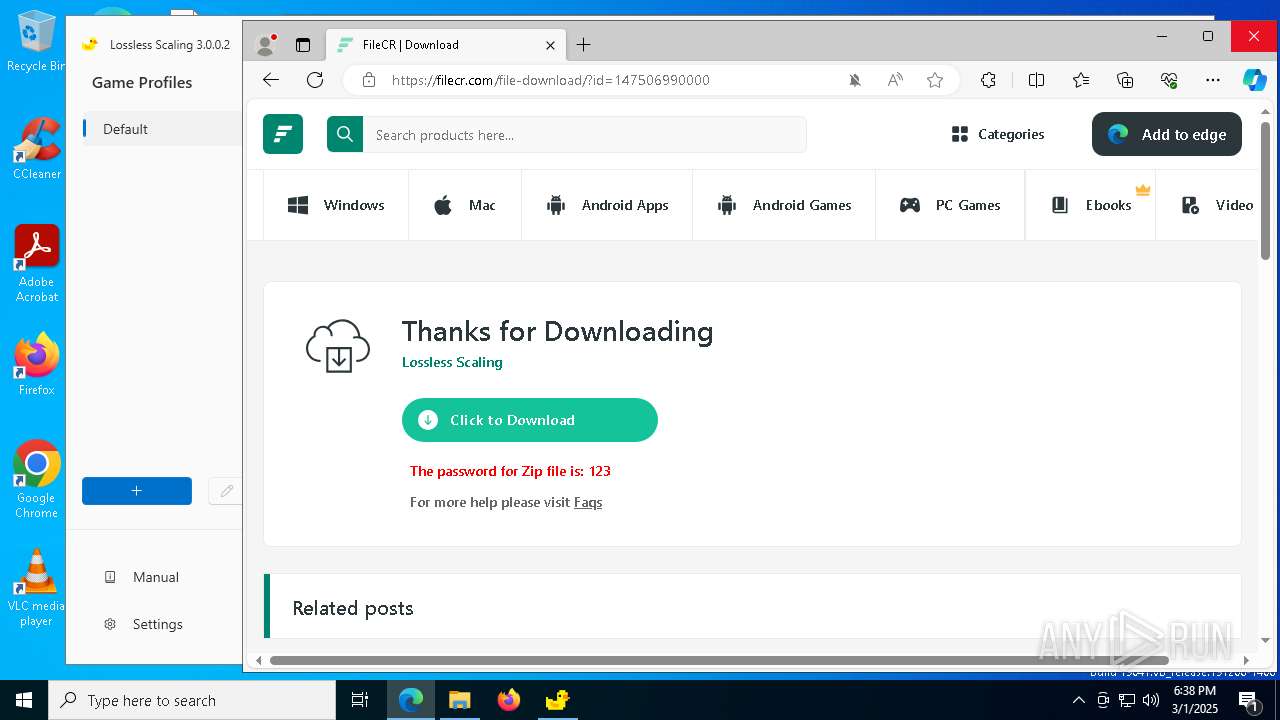Viewport: 1280px width, 720px height.
Task: Open the Ebooks category
Action: [x=1091, y=205]
